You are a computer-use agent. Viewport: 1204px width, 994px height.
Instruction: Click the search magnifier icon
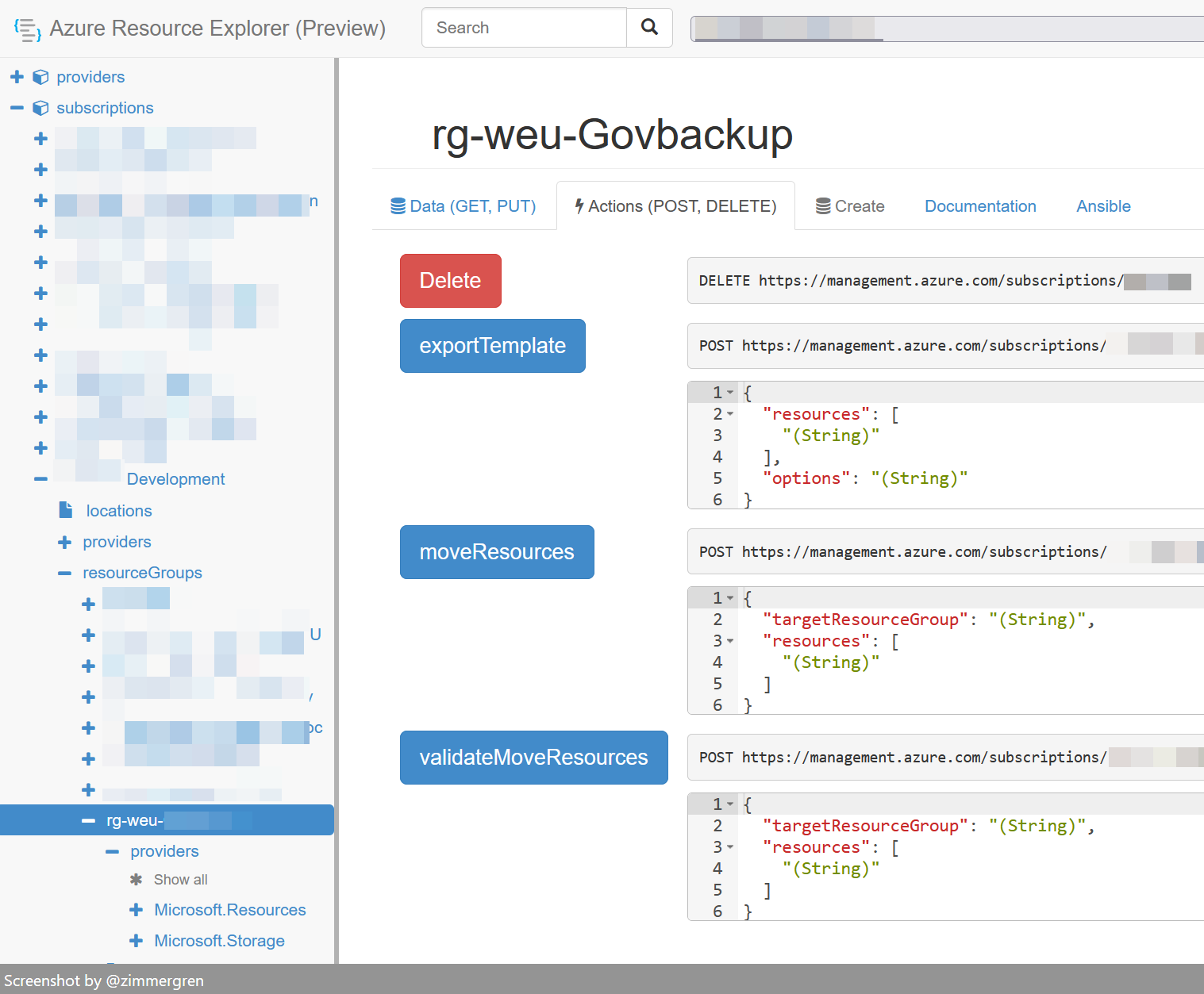click(648, 27)
